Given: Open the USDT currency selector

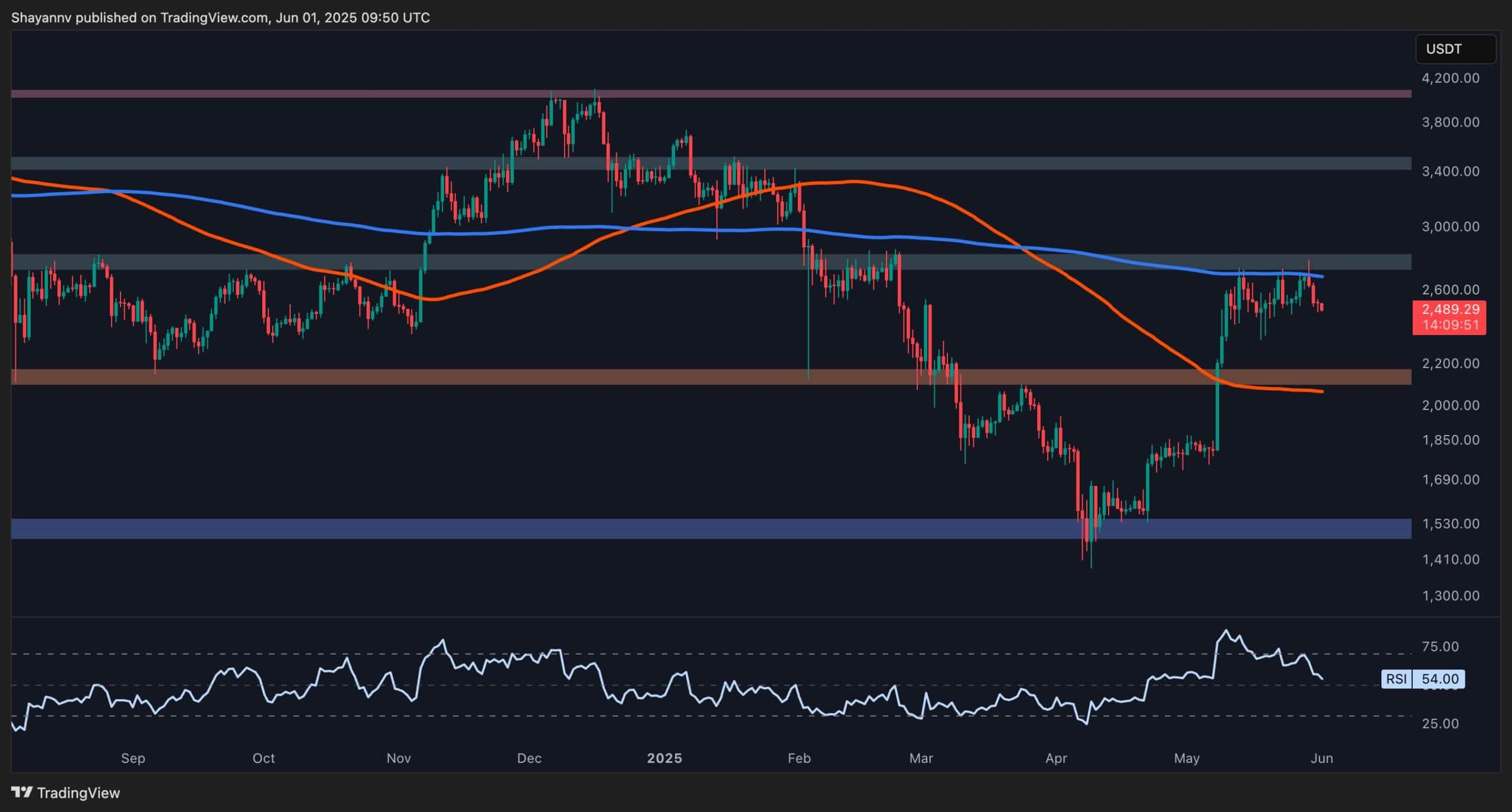Looking at the screenshot, I should coord(1456,49).
